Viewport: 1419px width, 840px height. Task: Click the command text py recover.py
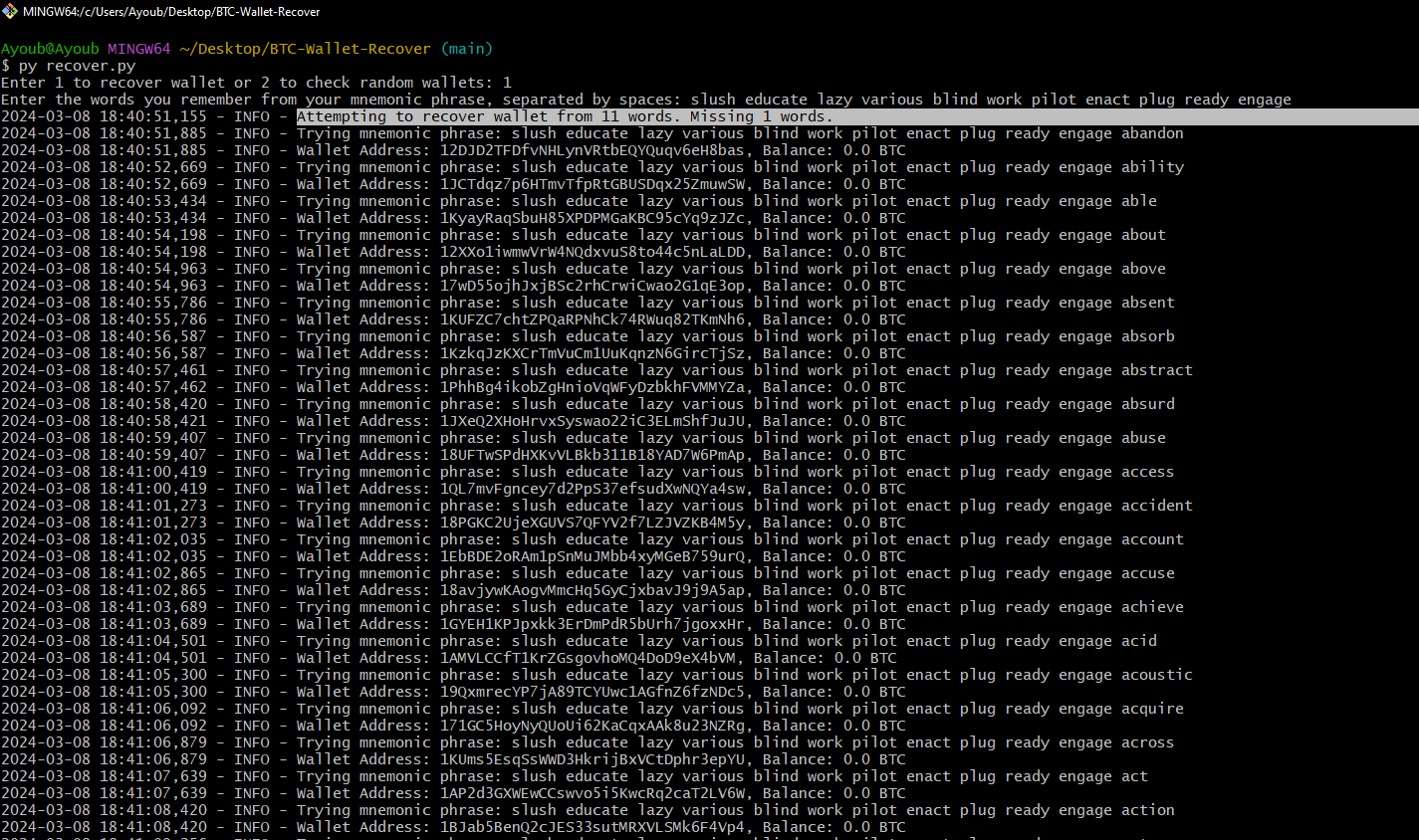click(77, 66)
